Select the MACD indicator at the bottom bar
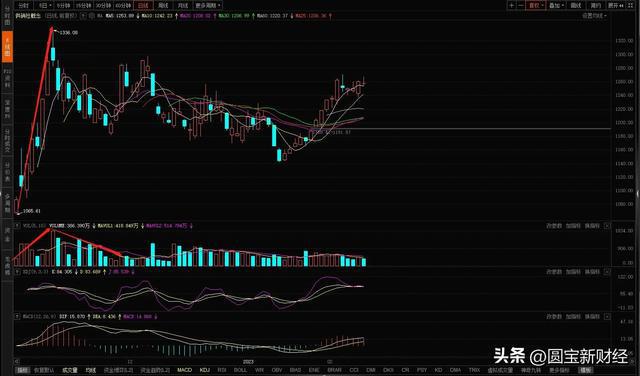The width and height of the screenshot is (640, 376). (x=184, y=370)
